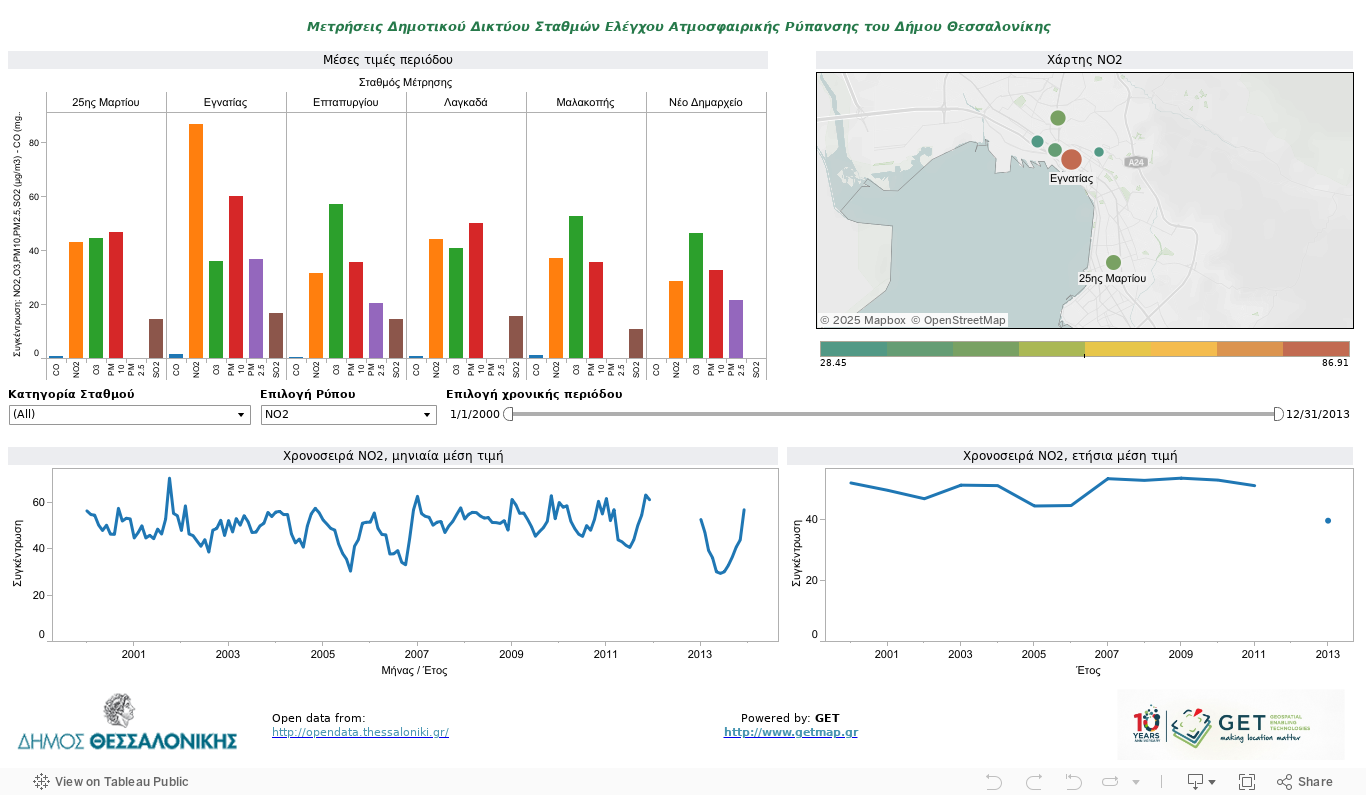This screenshot has height=795, width=1366.
Task: Click the Χάρτης NO2 panel title
Action: coord(1084,60)
